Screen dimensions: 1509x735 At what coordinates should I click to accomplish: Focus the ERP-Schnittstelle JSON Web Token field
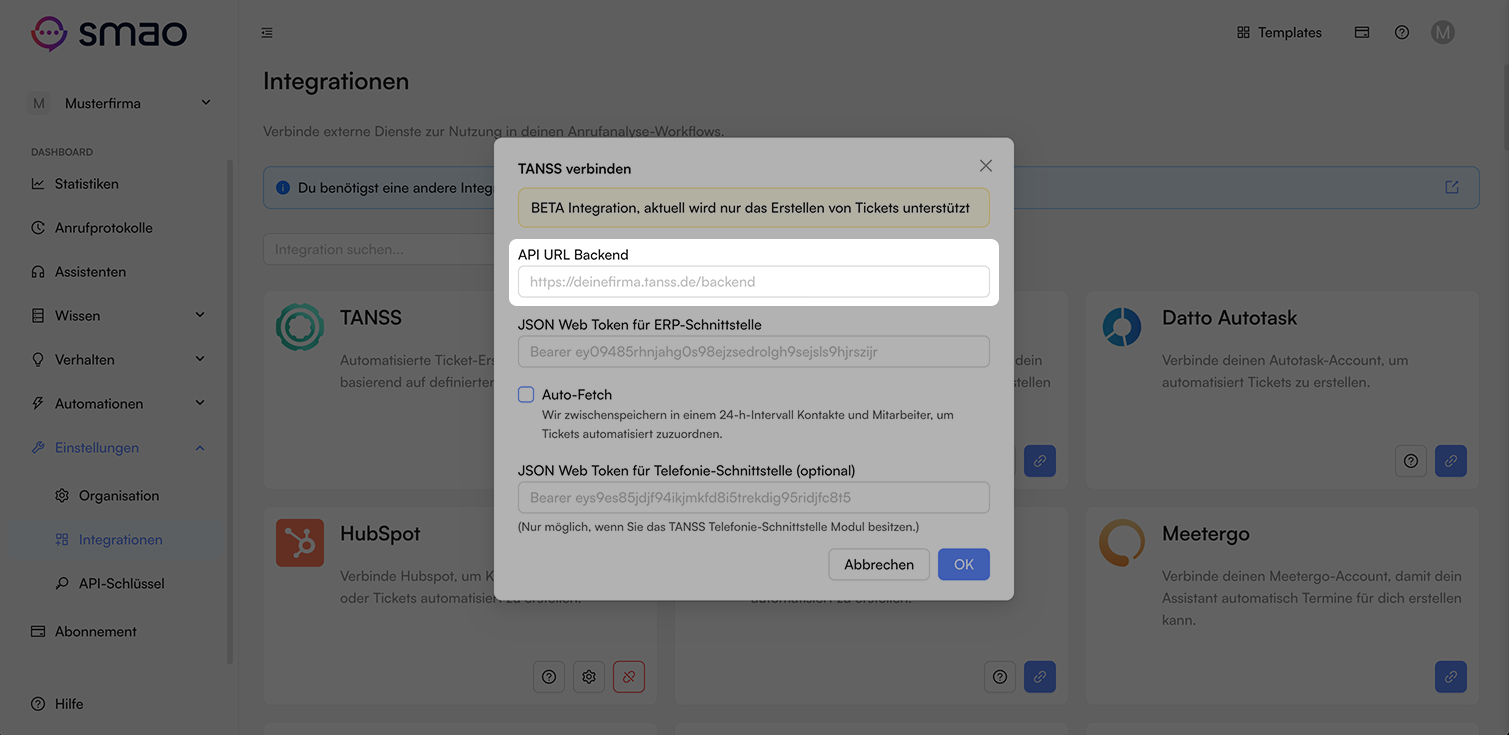tap(754, 352)
